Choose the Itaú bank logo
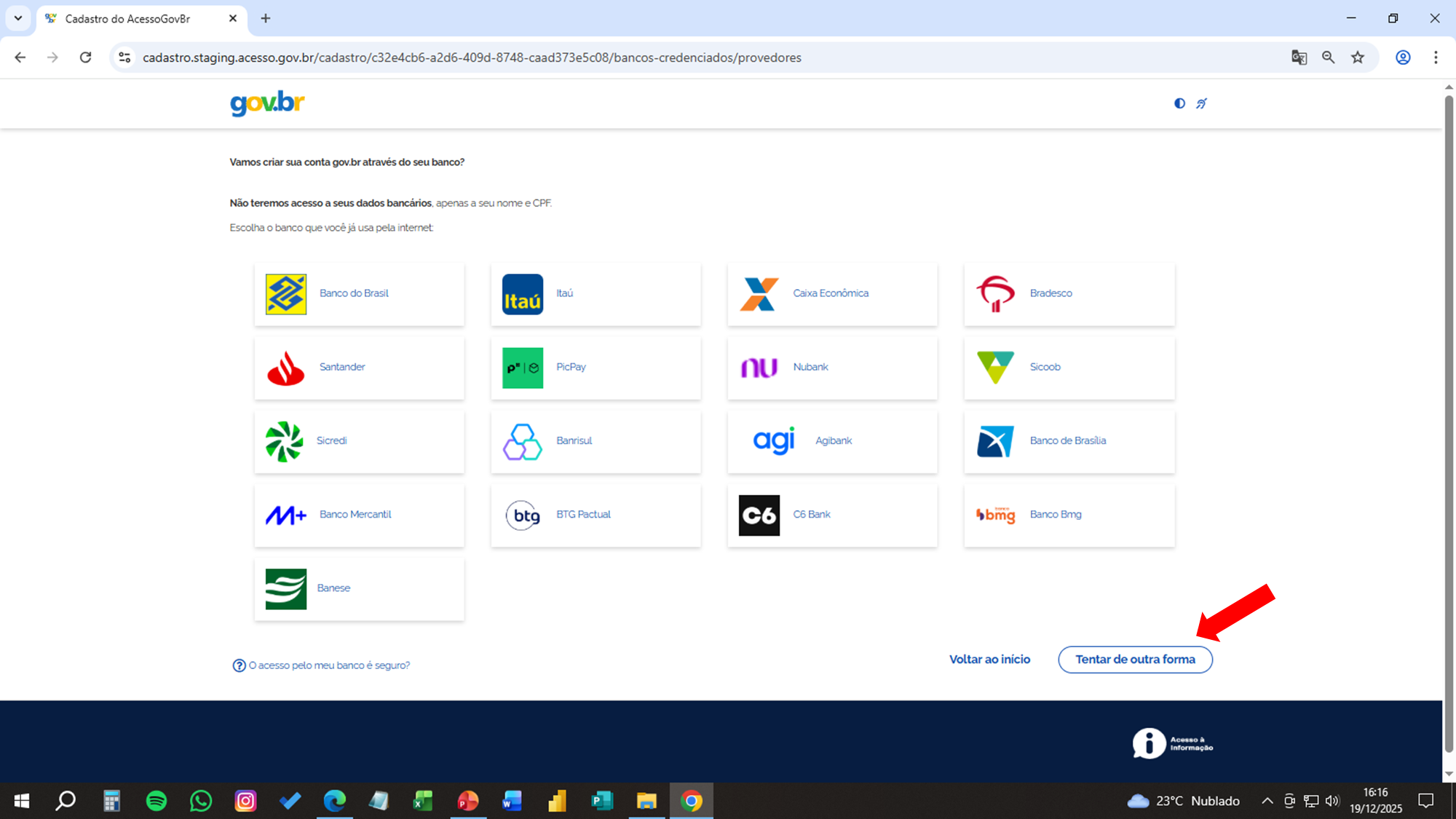Screen dimensions: 1456x819 tap(523, 294)
